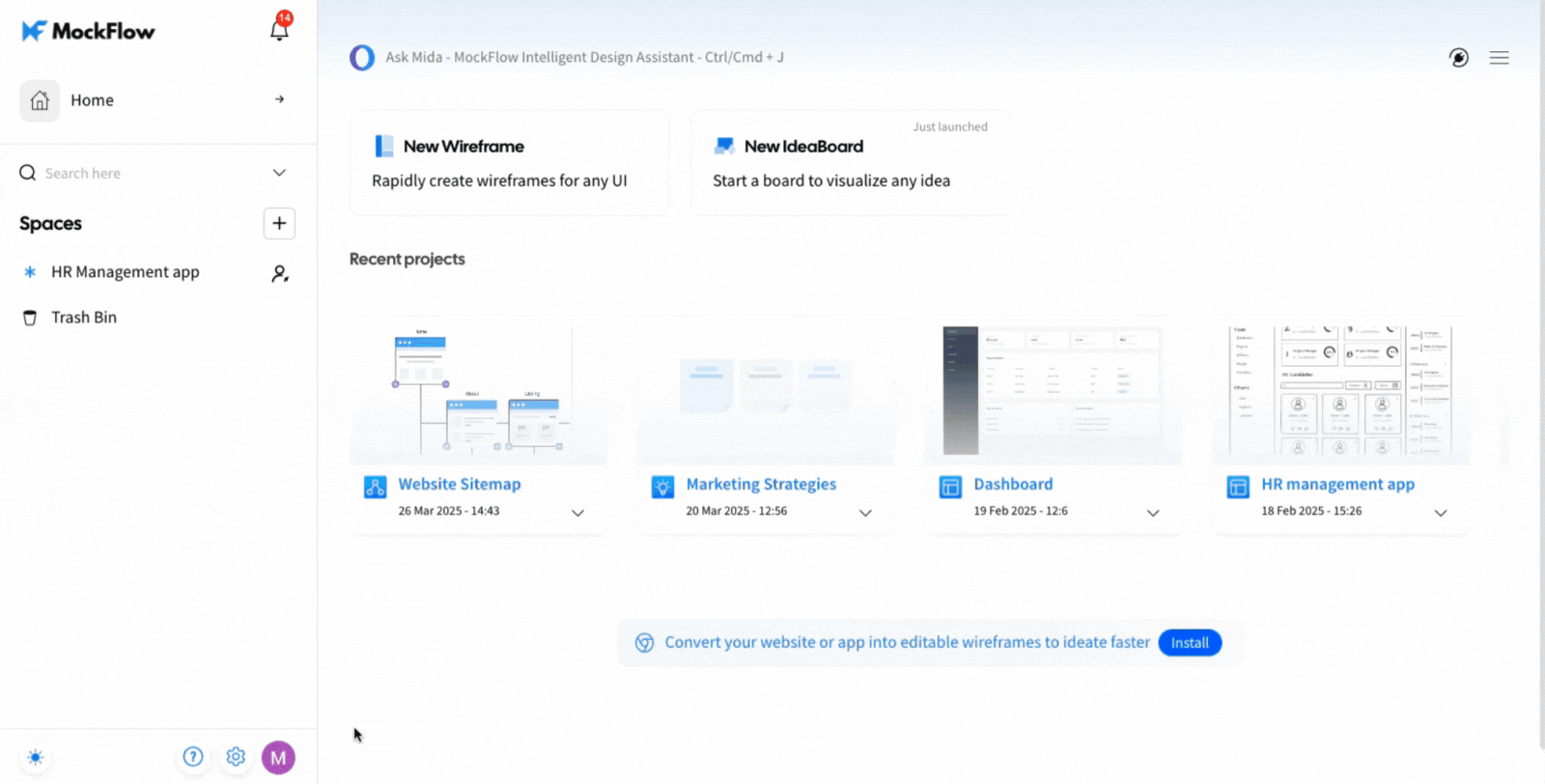This screenshot has height=784, width=1545.
Task: Click the "26 Mar 2025 - 14:43" date
Action: (x=449, y=511)
